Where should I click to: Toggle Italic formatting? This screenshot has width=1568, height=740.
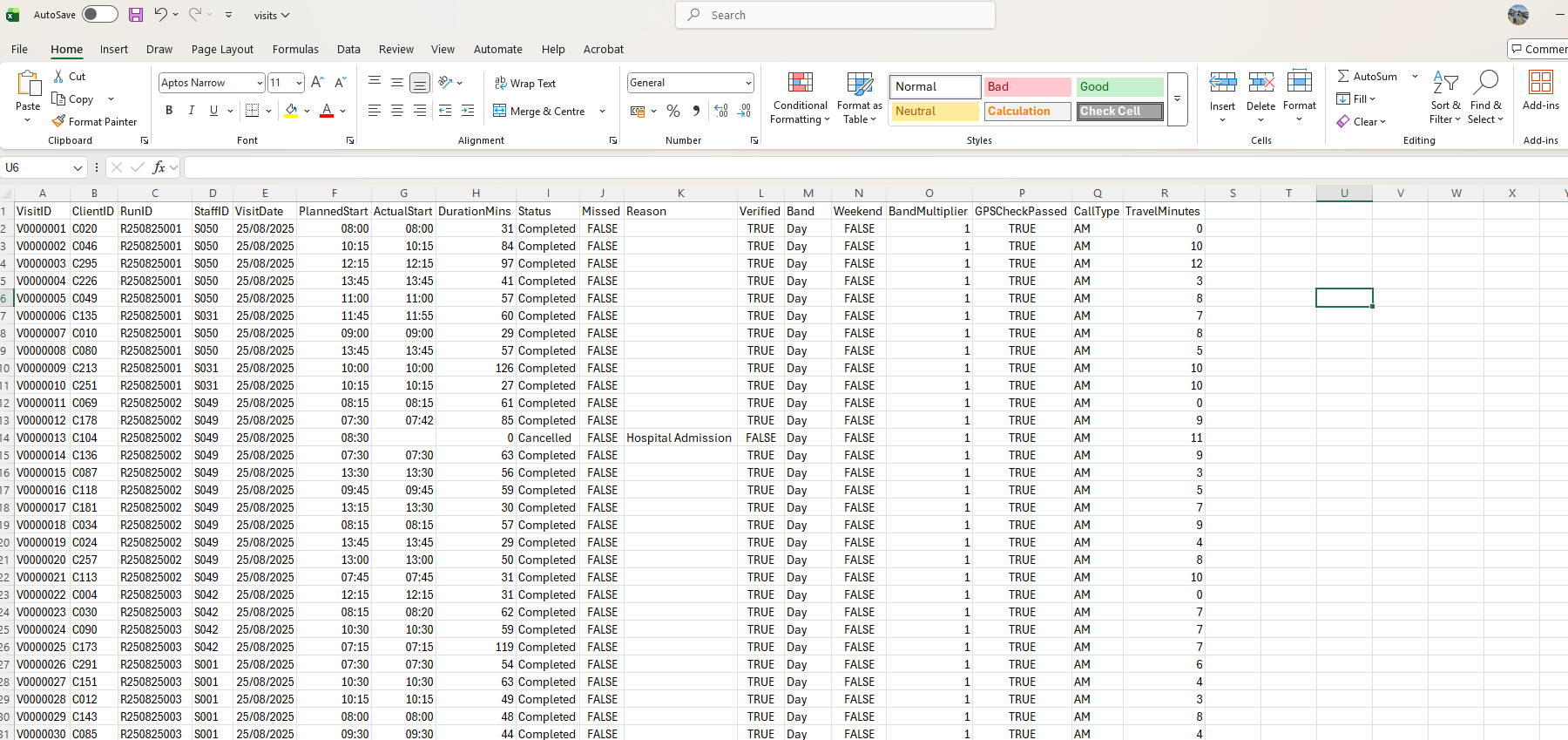pyautogui.click(x=192, y=111)
